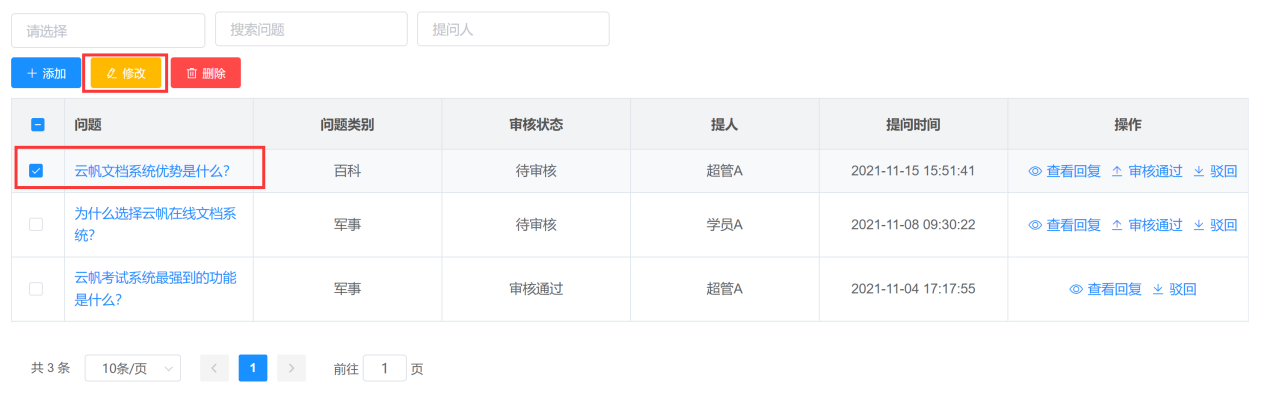Open the 请选择 category dropdown
Viewport: 1268px width, 411px height.
108,30
